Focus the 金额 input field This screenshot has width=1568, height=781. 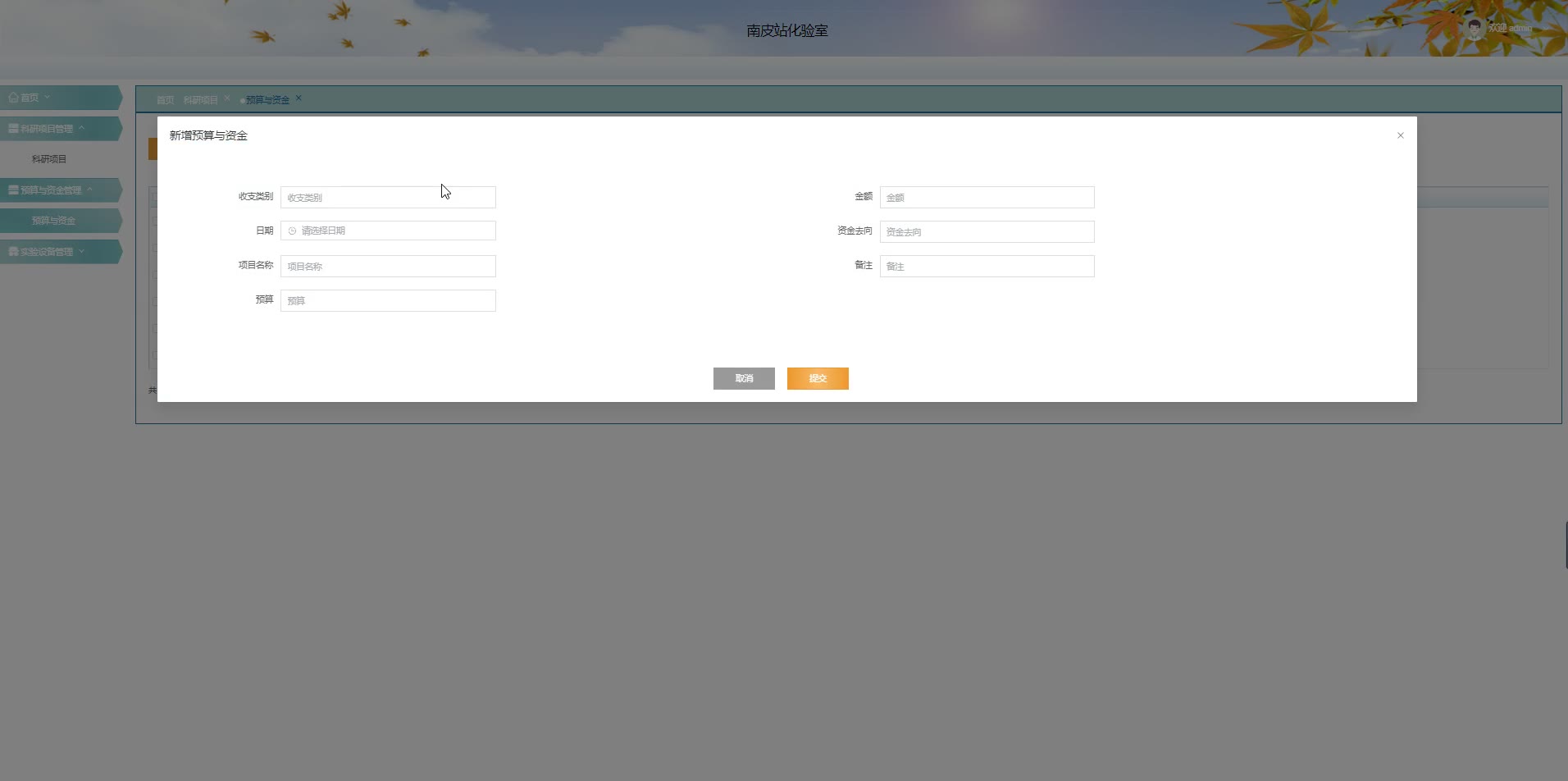pos(987,197)
